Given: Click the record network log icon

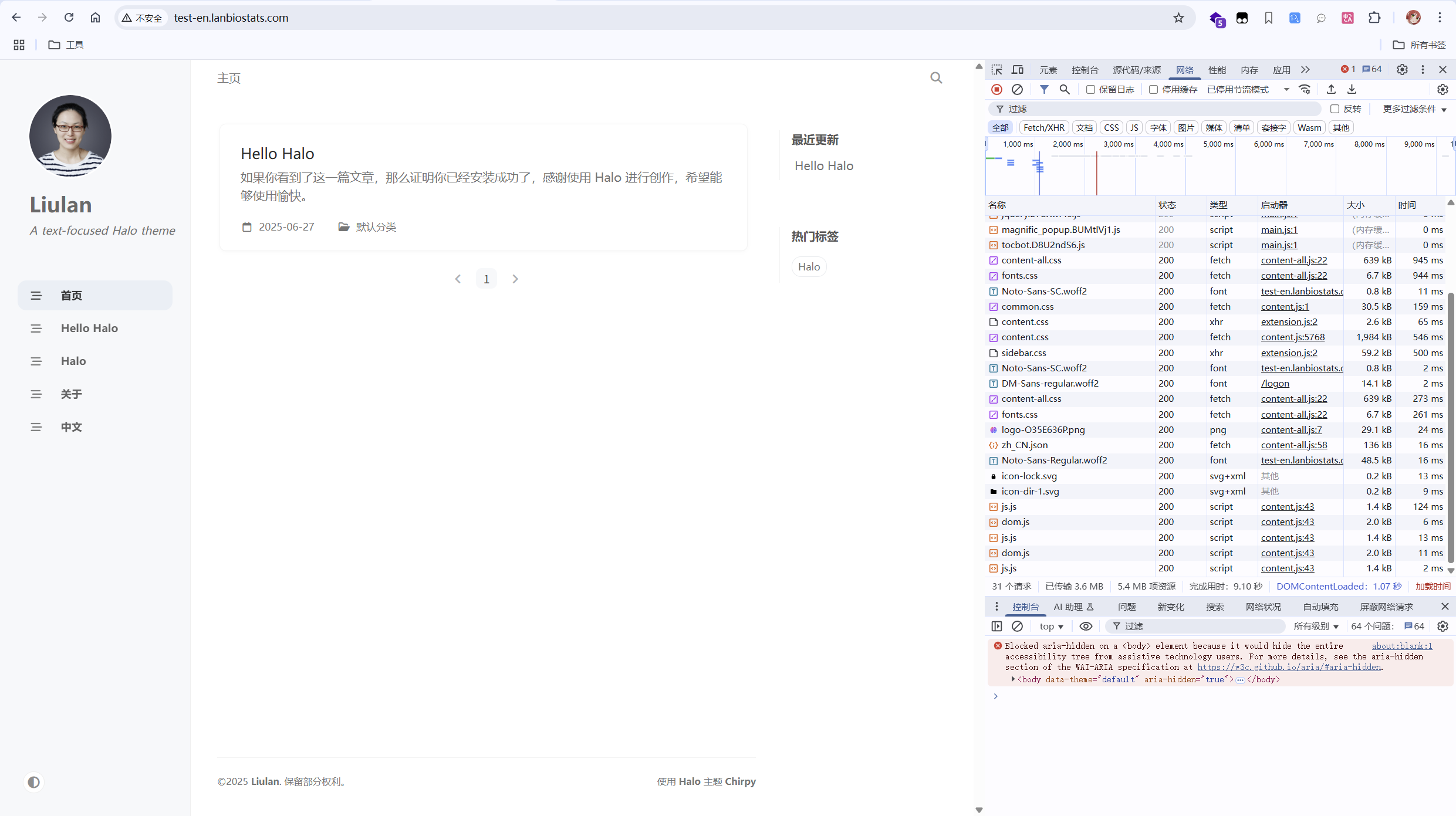Looking at the screenshot, I should pyautogui.click(x=996, y=89).
